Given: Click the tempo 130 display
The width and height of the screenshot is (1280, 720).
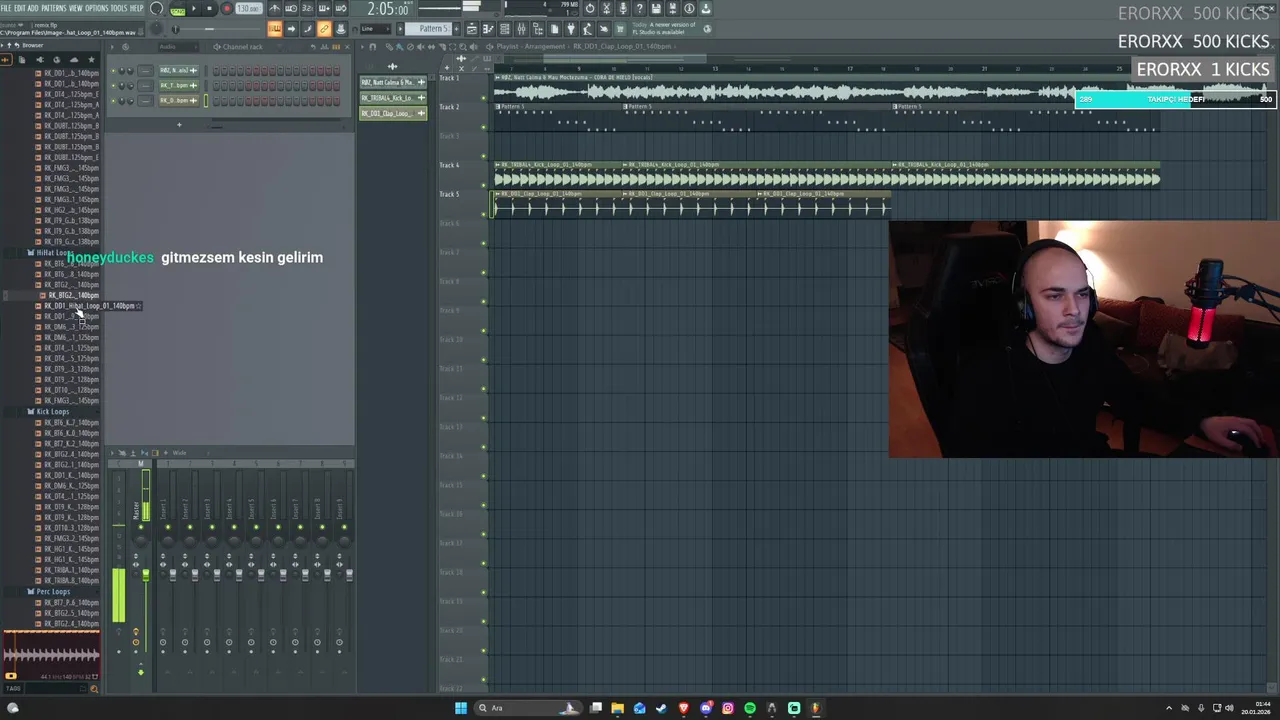Looking at the screenshot, I should coord(249,9).
